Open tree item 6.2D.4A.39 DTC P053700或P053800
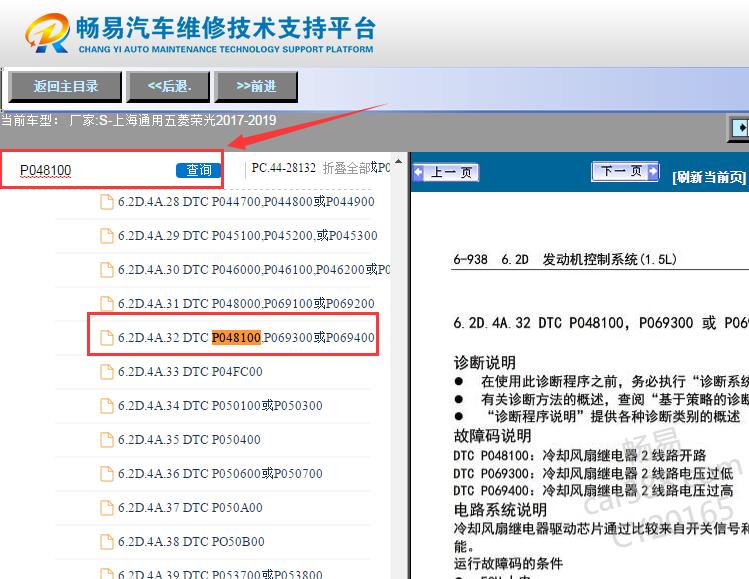The height and width of the screenshot is (579, 749). 220,573
